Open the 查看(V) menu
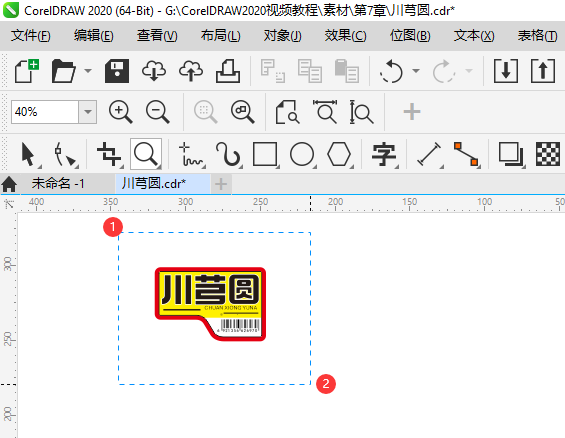The width and height of the screenshot is (565, 438). pyautogui.click(x=157, y=36)
